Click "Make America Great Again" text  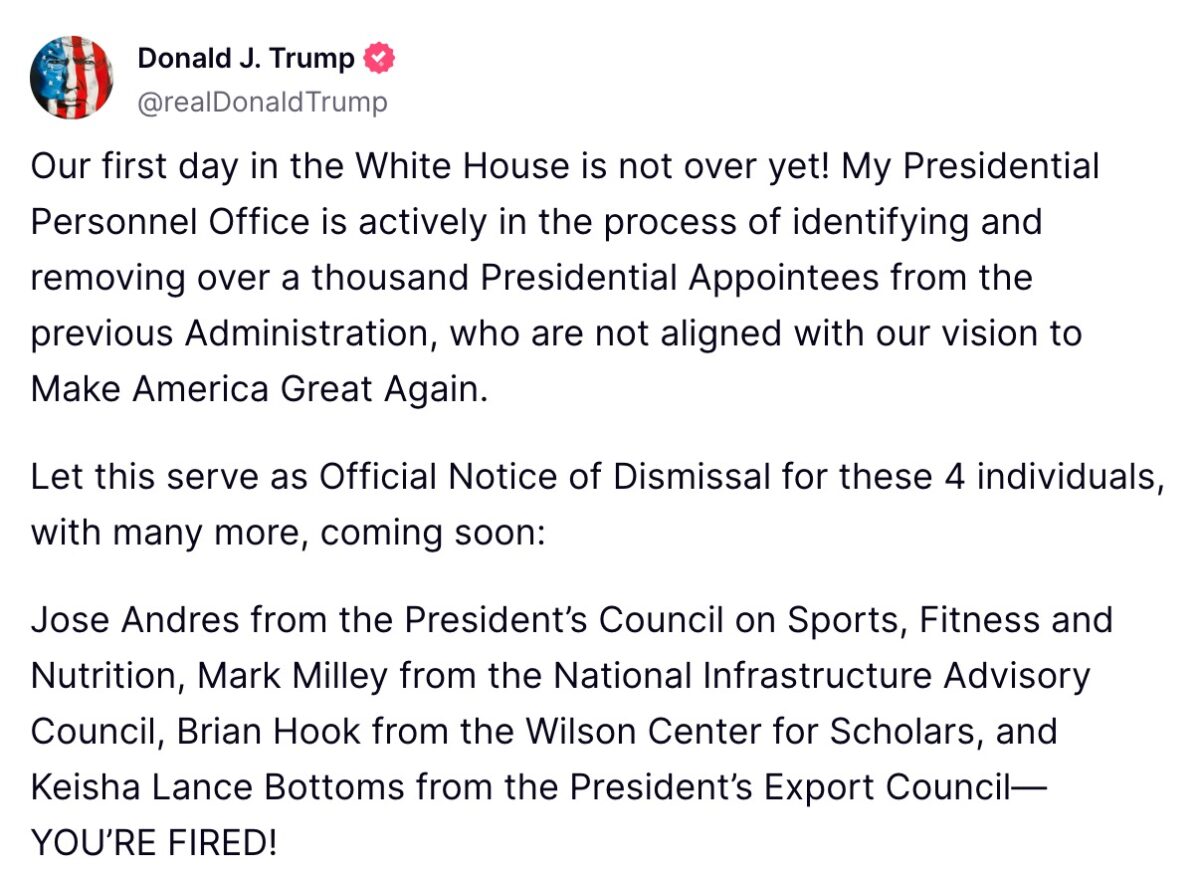258,389
